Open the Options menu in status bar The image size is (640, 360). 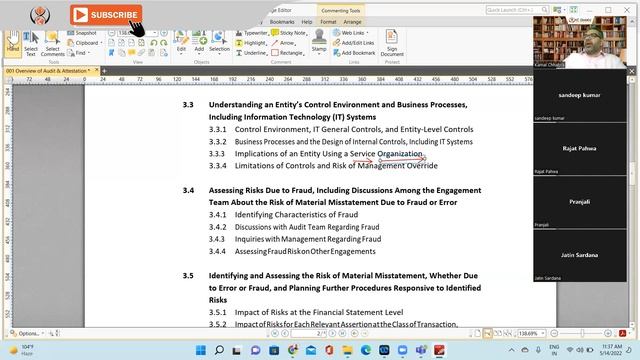26,333
